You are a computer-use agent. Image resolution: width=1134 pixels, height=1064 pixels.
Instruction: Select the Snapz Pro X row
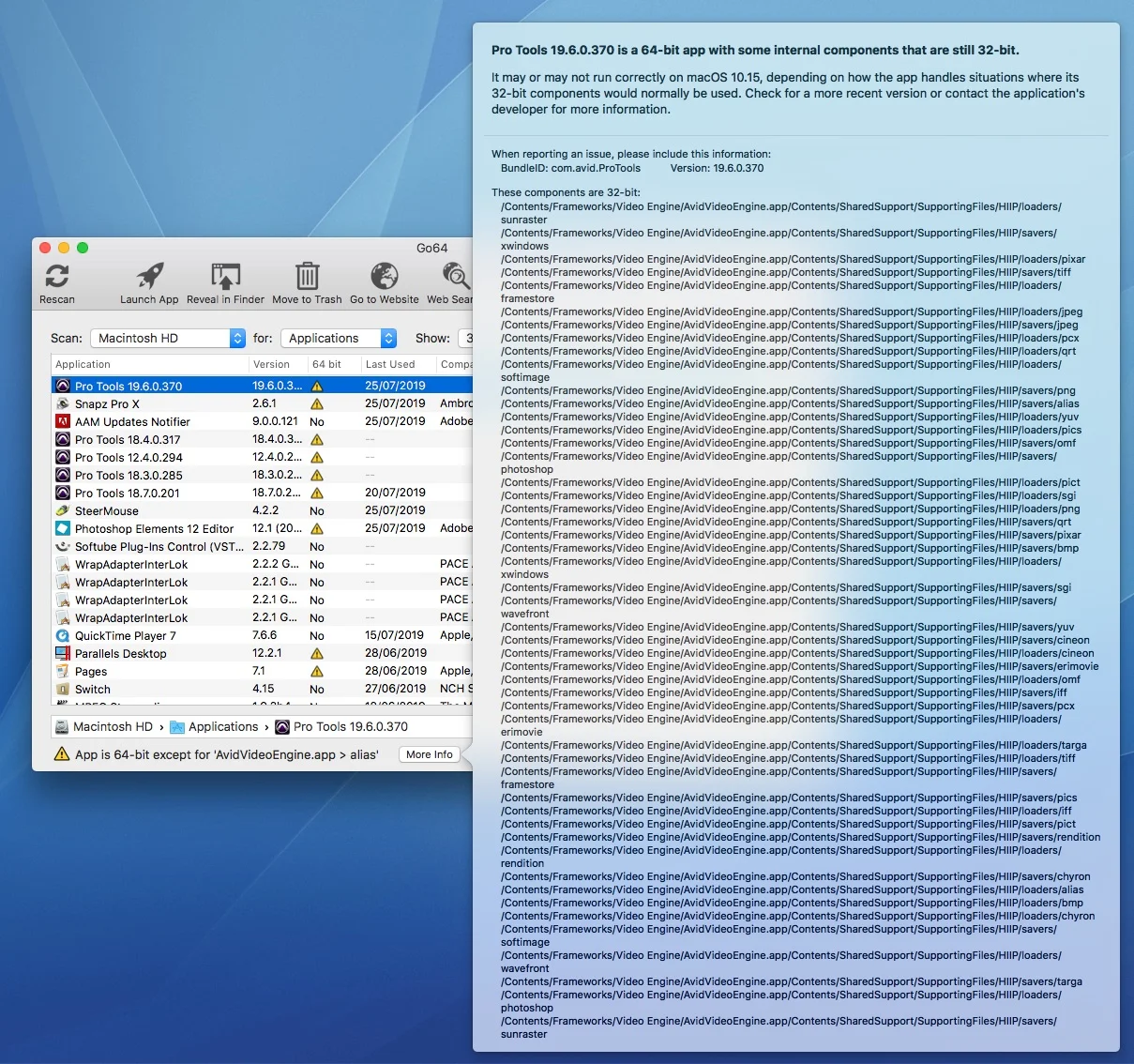[262, 403]
